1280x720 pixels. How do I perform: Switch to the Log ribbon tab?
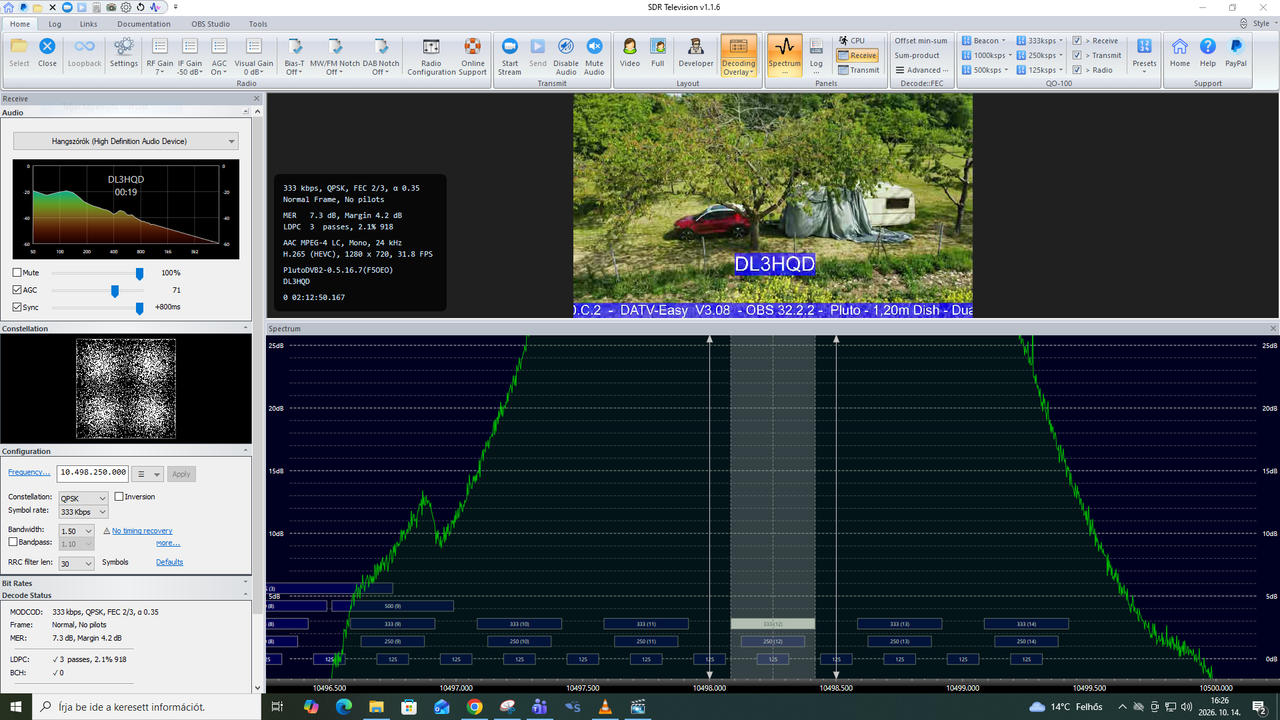[x=54, y=23]
